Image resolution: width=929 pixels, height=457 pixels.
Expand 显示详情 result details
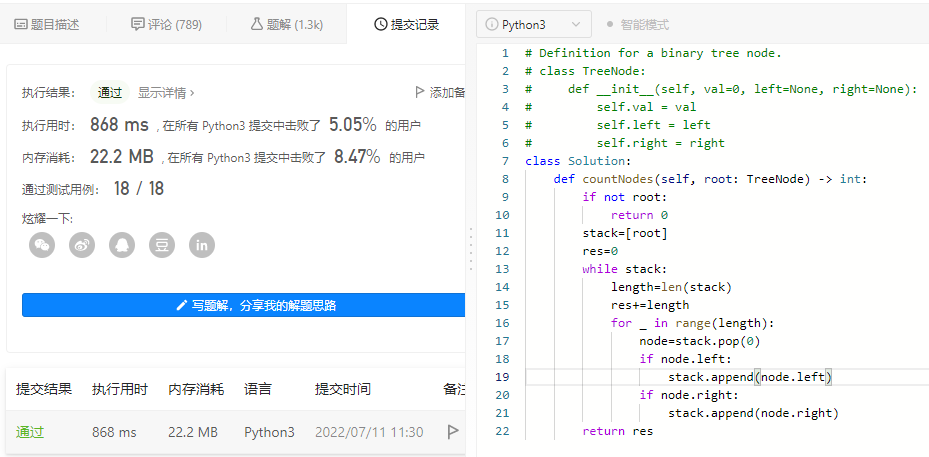166,93
